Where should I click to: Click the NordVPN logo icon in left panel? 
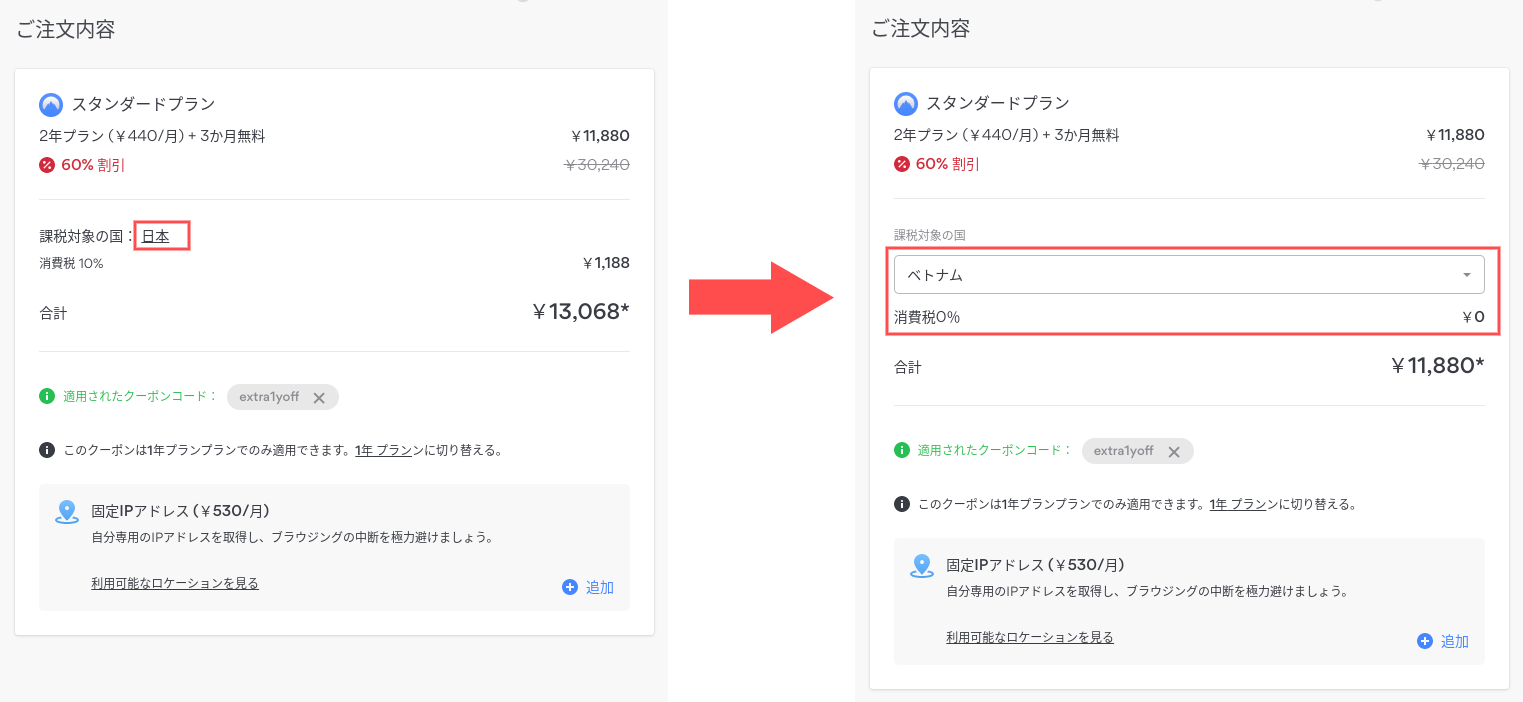(51, 104)
